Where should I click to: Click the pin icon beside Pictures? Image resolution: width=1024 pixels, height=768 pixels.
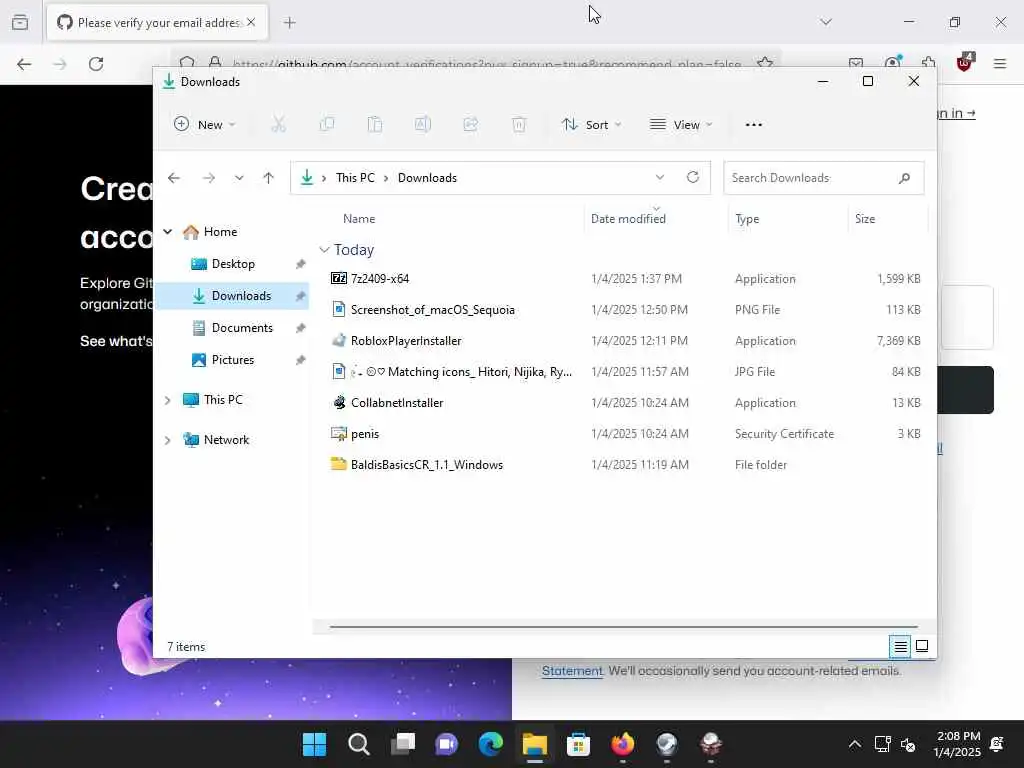pyautogui.click(x=300, y=360)
